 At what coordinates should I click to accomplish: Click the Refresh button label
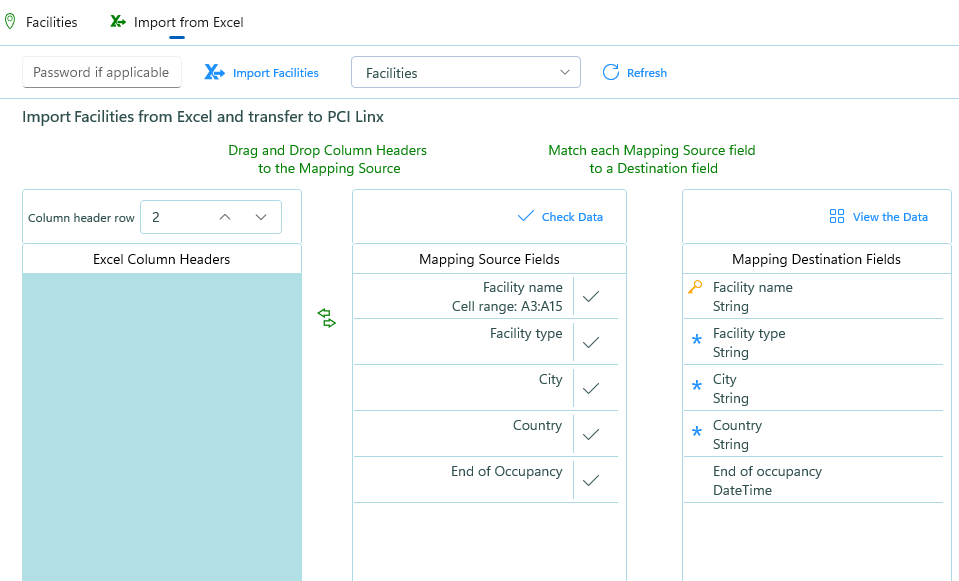(646, 73)
